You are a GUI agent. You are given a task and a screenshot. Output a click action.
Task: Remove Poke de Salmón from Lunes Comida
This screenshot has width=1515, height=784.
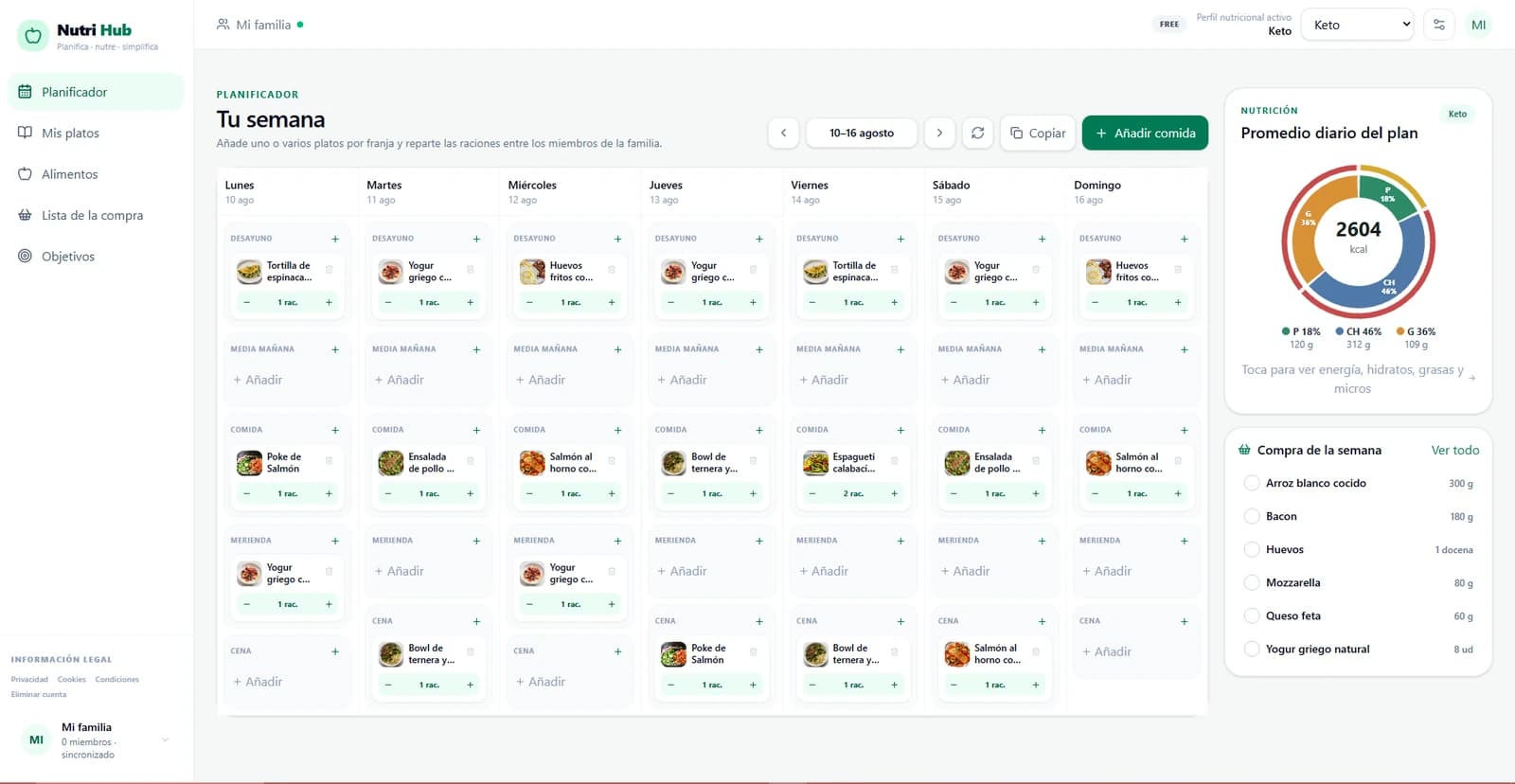(x=330, y=461)
